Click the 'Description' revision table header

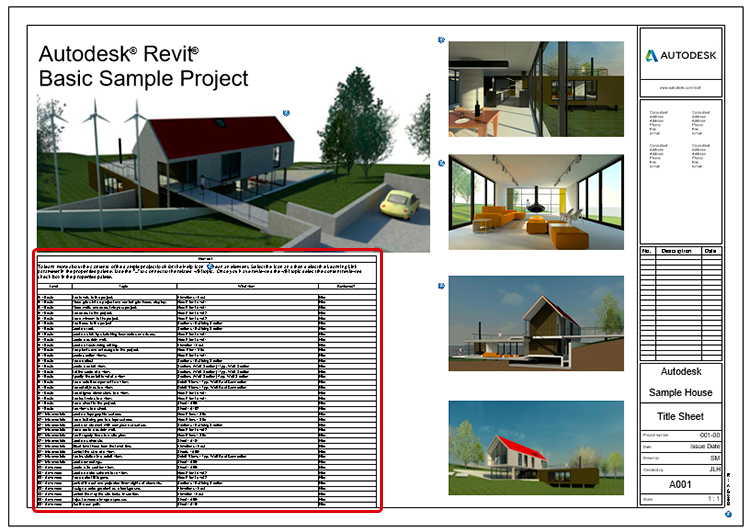click(676, 251)
